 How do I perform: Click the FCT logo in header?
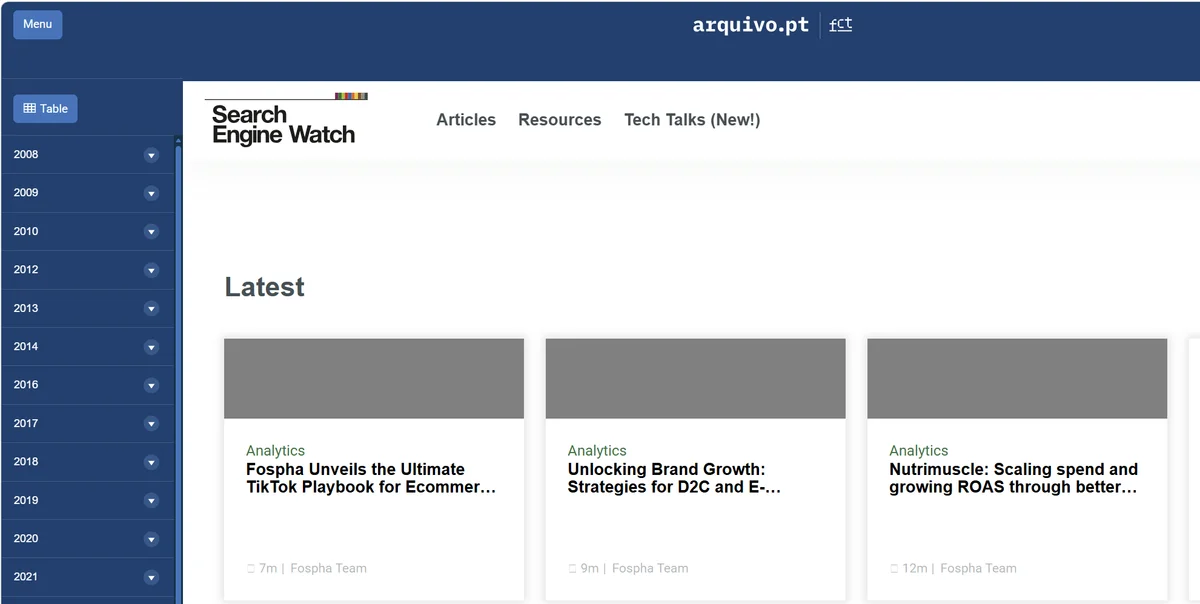[841, 25]
